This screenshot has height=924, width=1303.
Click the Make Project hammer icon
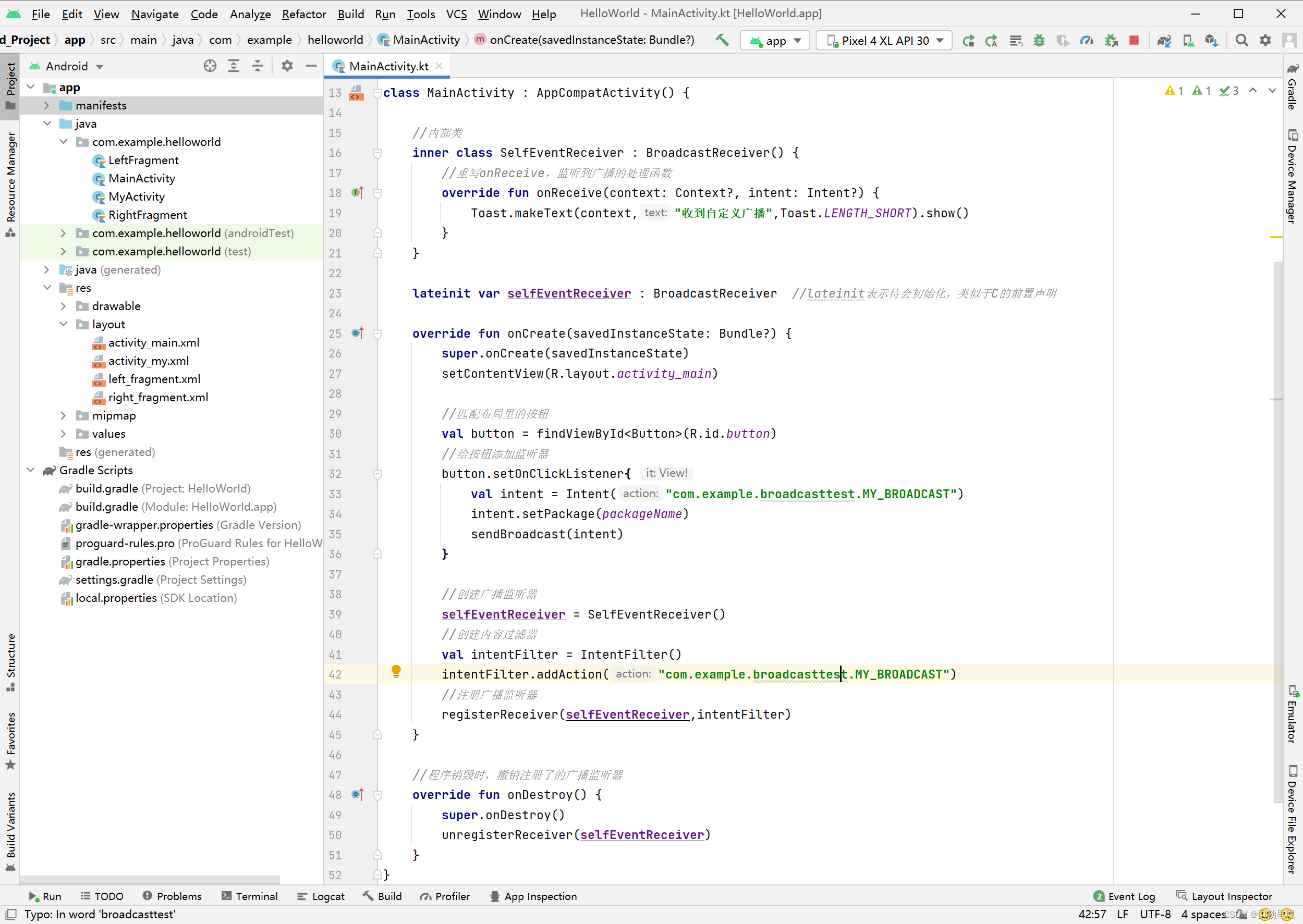(x=722, y=41)
